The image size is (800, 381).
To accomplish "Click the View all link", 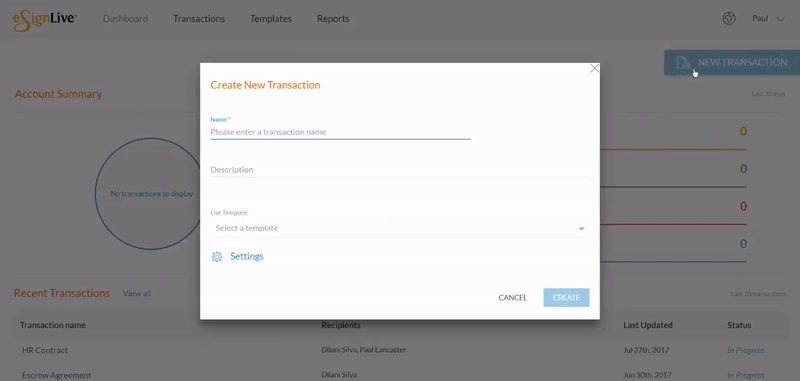I will 137,293.
